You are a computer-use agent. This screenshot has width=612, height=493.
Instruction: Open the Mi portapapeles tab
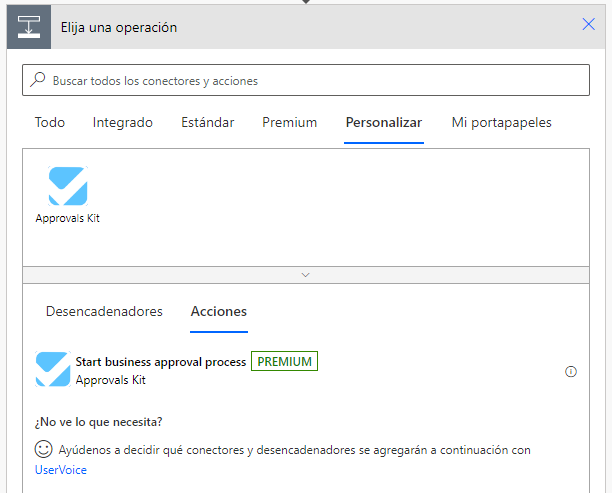point(501,122)
